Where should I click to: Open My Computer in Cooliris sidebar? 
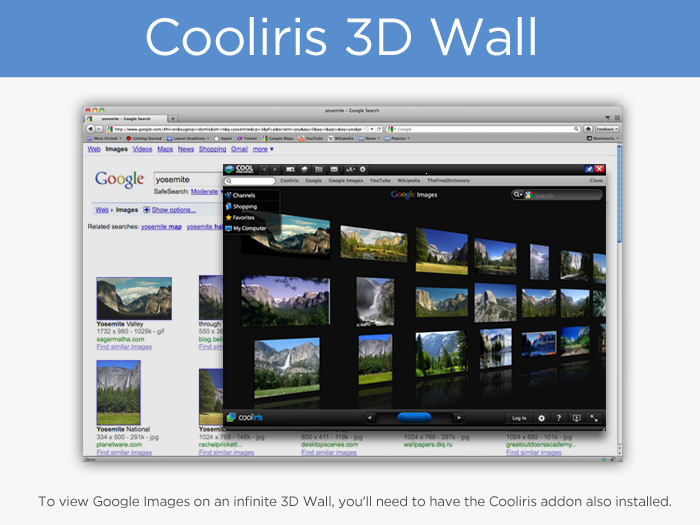246,228
